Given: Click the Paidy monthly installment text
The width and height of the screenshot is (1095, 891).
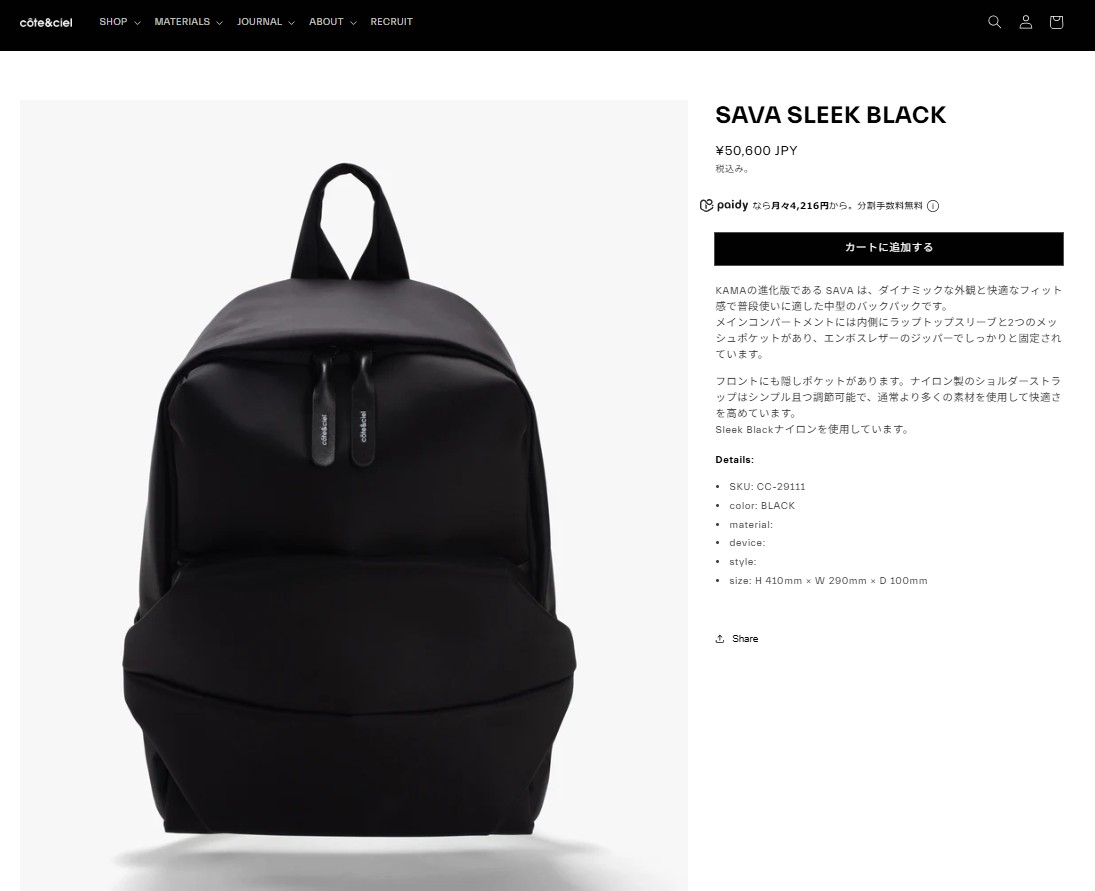Looking at the screenshot, I should point(838,206).
